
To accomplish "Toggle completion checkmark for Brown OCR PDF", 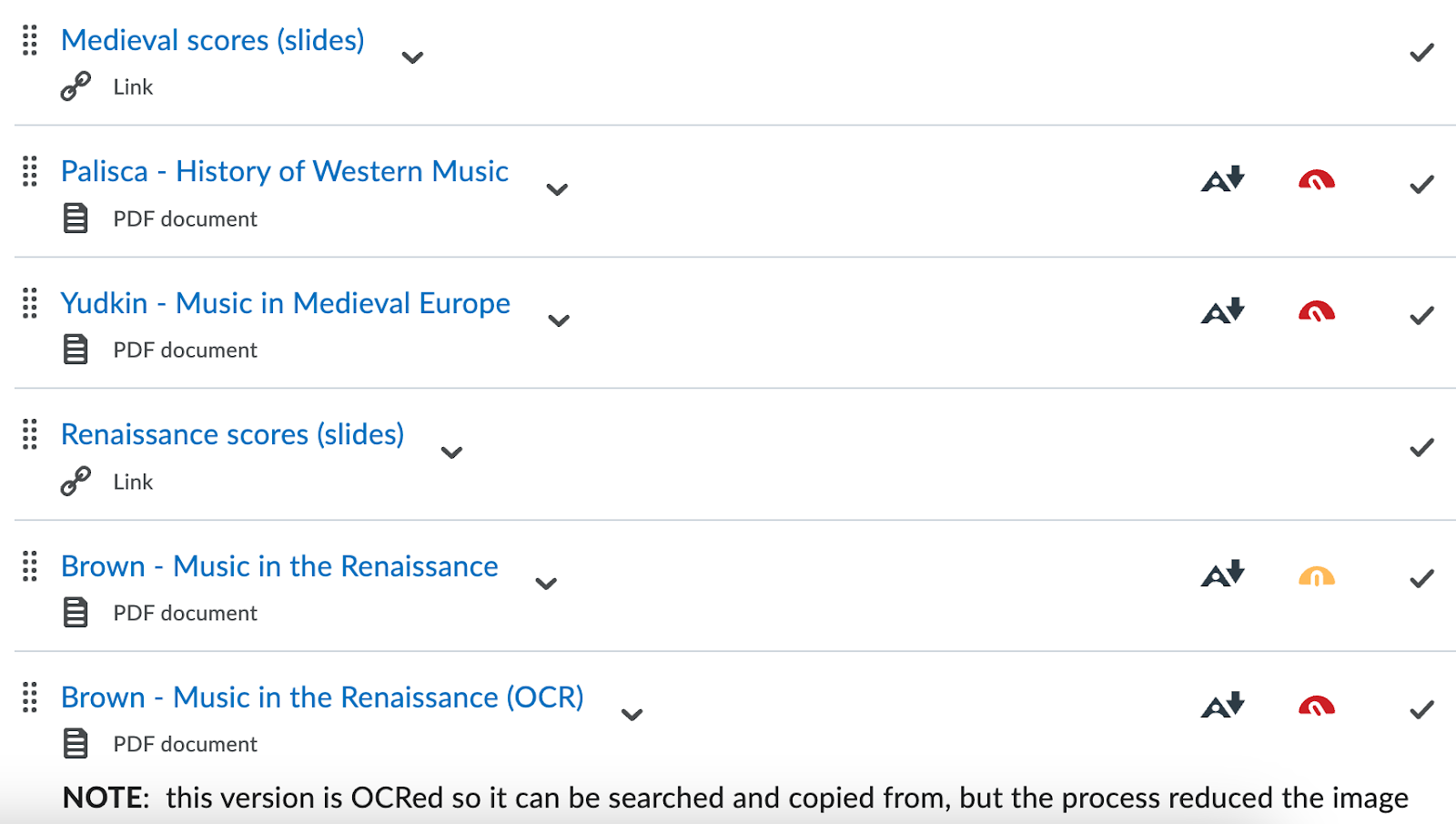I will pyautogui.click(x=1421, y=709).
